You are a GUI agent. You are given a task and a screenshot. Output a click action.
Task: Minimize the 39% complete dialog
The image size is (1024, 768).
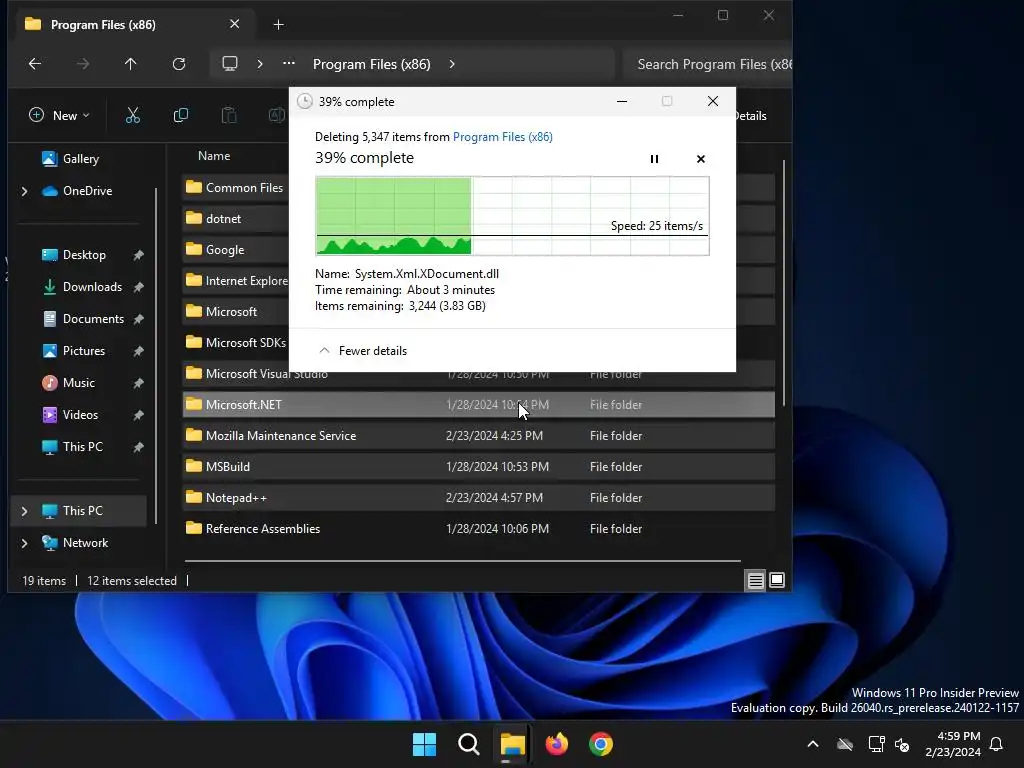point(622,101)
